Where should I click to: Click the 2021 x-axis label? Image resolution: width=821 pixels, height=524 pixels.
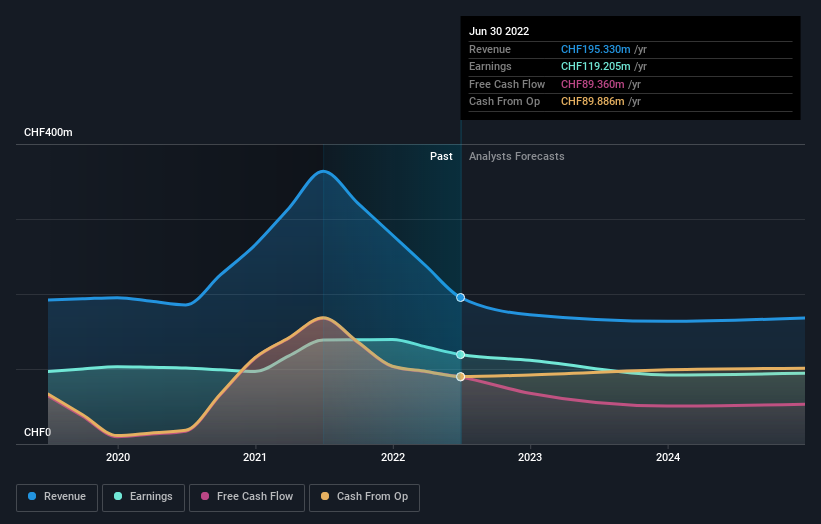pos(255,457)
